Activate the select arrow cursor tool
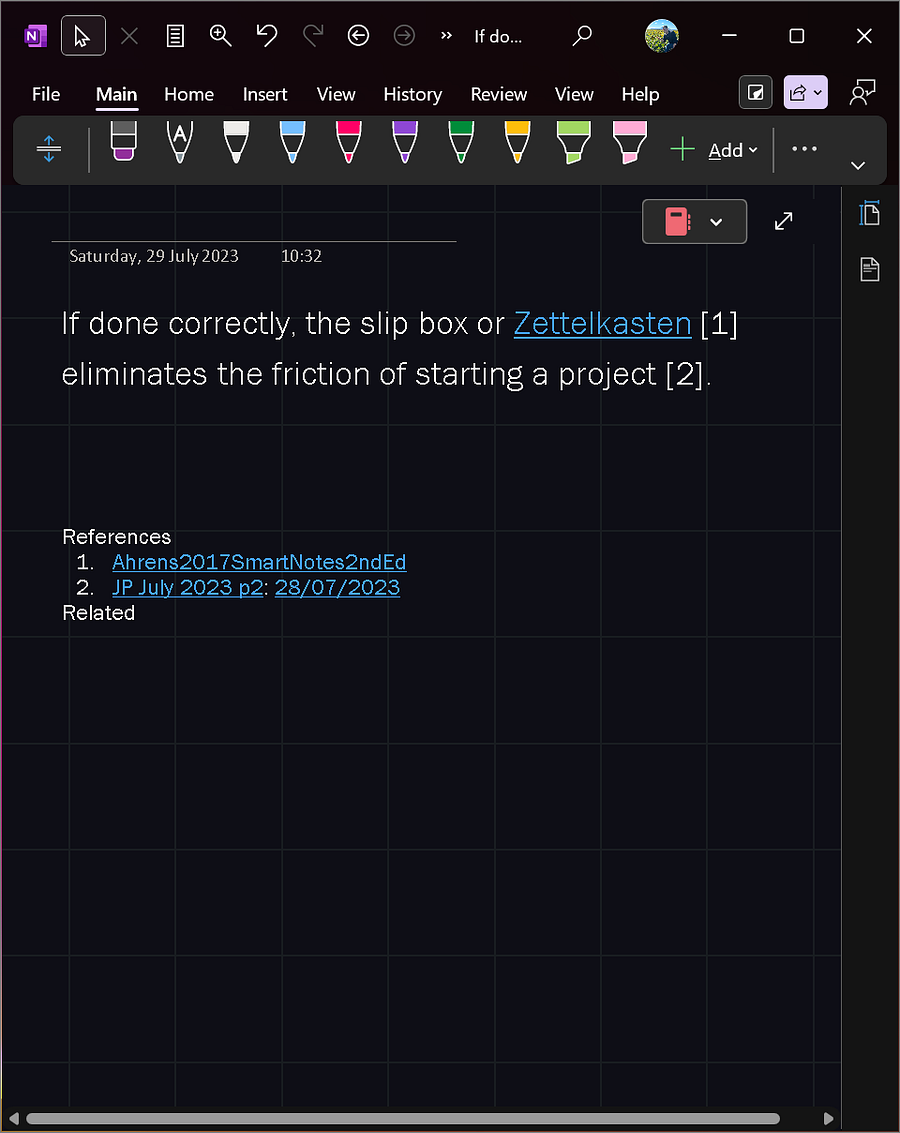This screenshot has height=1133, width=900. click(x=83, y=35)
